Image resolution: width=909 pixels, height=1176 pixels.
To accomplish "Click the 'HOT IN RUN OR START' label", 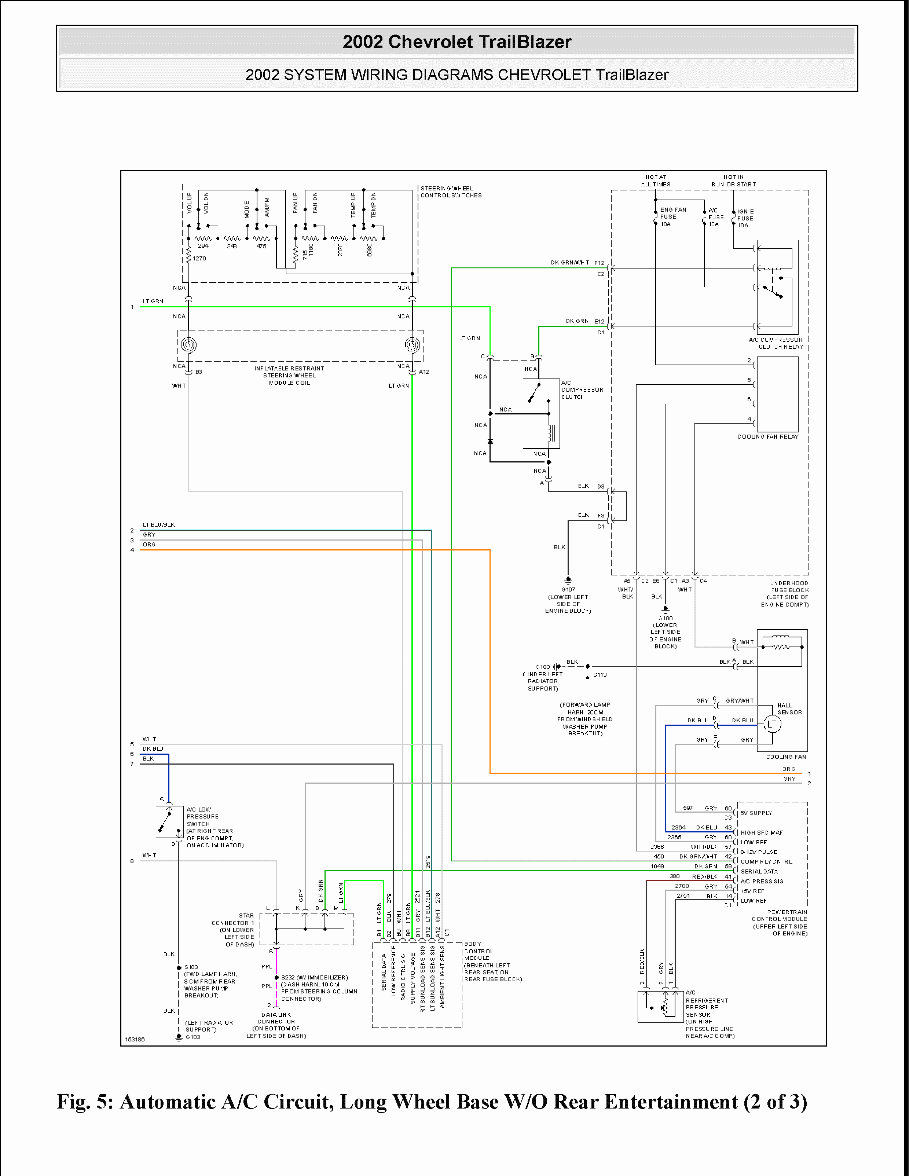I will pos(734,180).
